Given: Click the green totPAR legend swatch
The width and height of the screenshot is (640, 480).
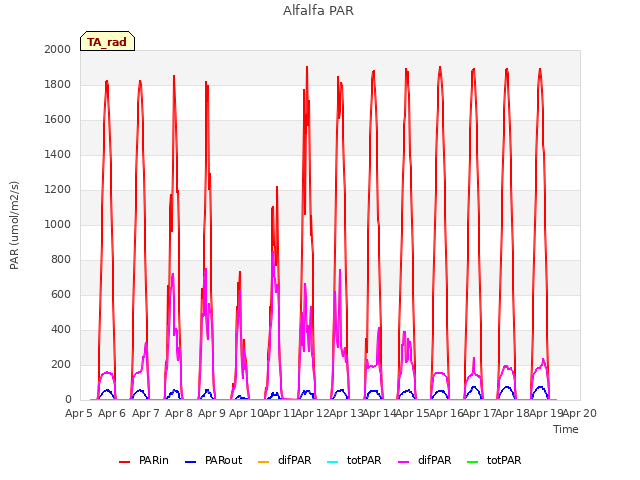Looking at the screenshot, I should pyautogui.click(x=473, y=462).
